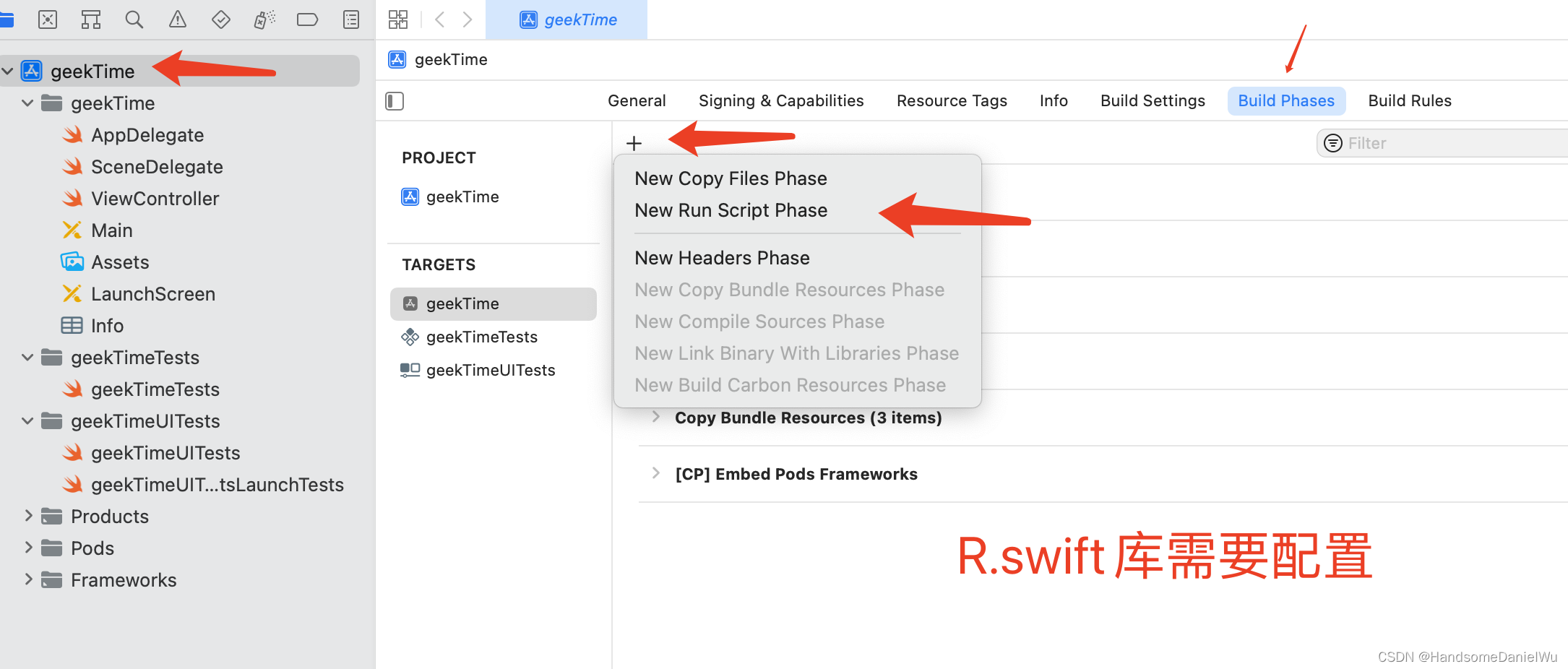Open the Report navigator
The height and width of the screenshot is (669, 1568).
point(350,20)
